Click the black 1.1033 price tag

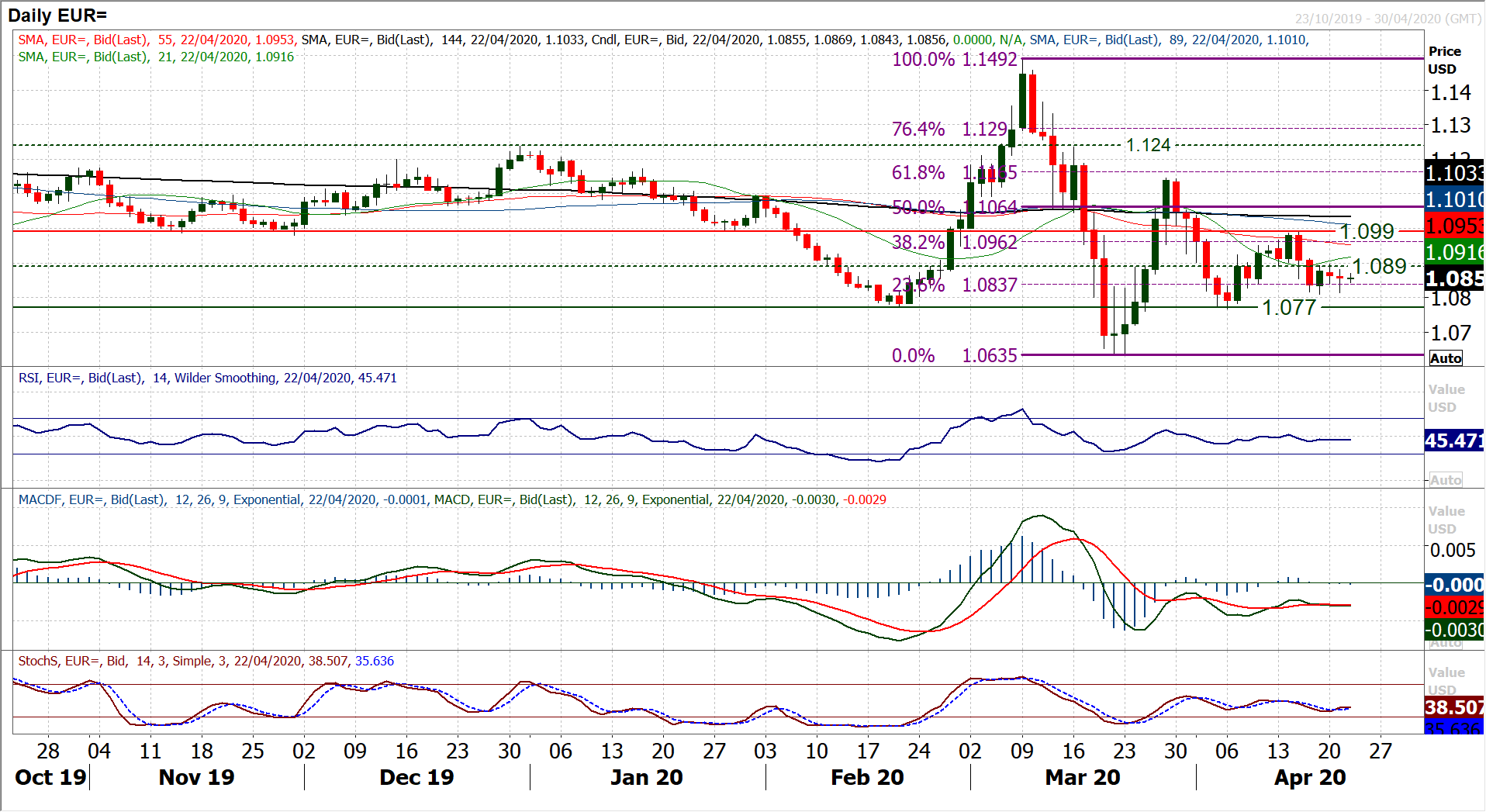tap(1454, 173)
